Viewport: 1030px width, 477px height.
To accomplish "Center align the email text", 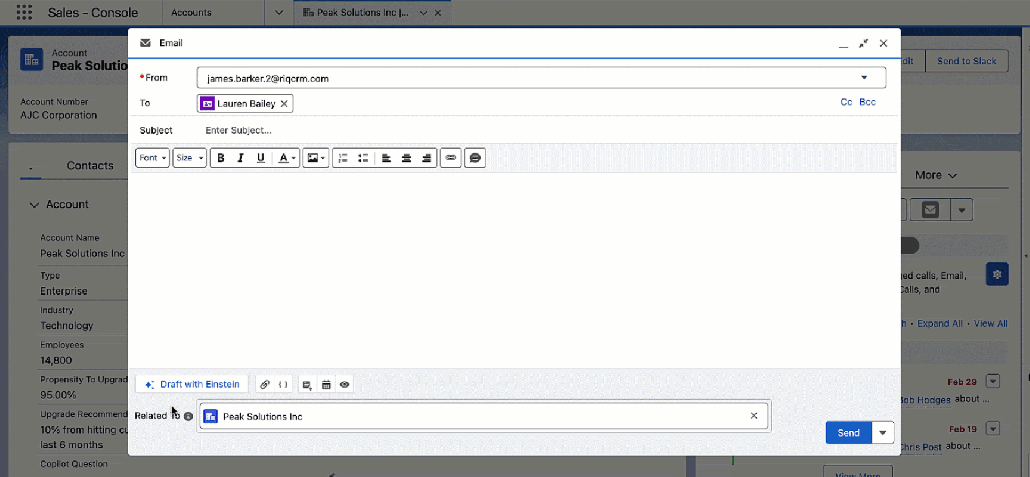I will point(406,158).
